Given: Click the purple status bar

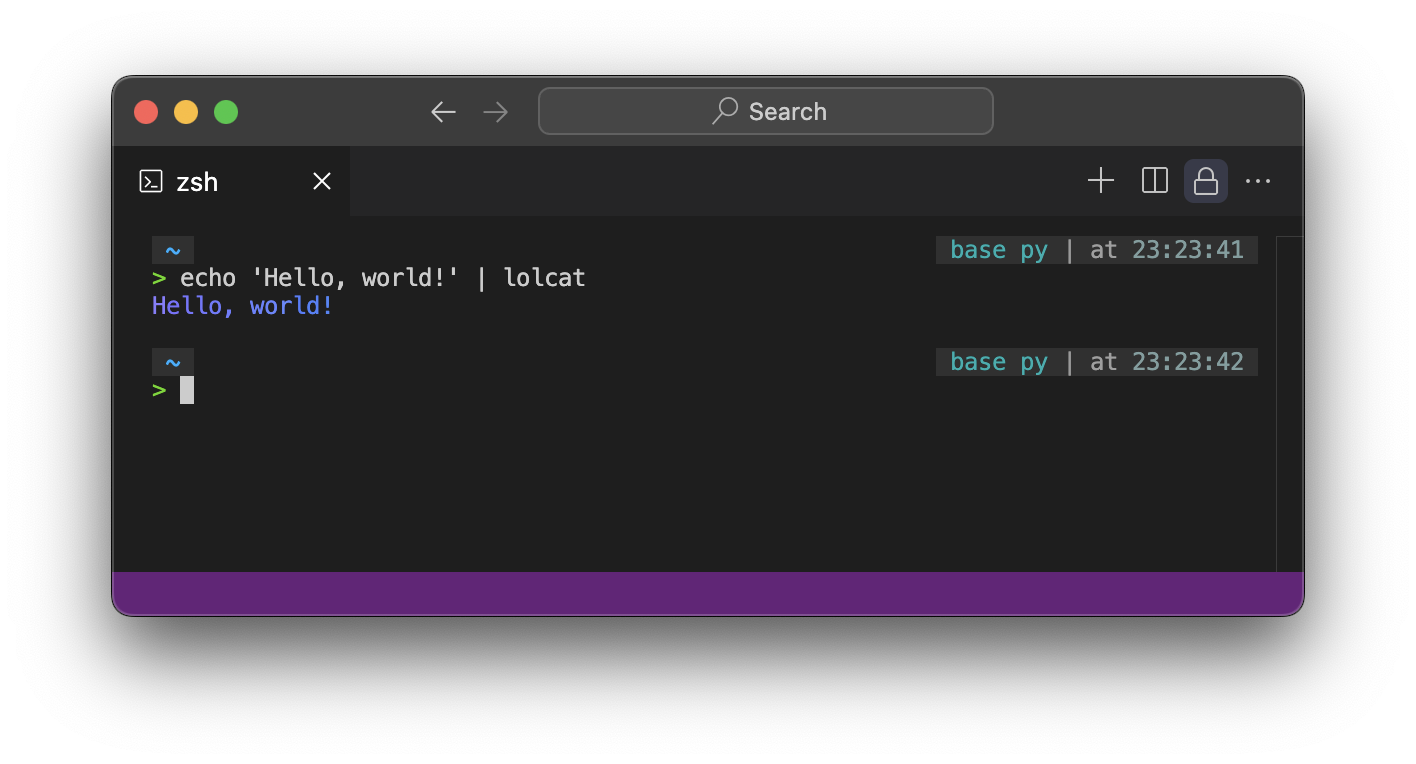Looking at the screenshot, I should pyautogui.click(x=708, y=593).
